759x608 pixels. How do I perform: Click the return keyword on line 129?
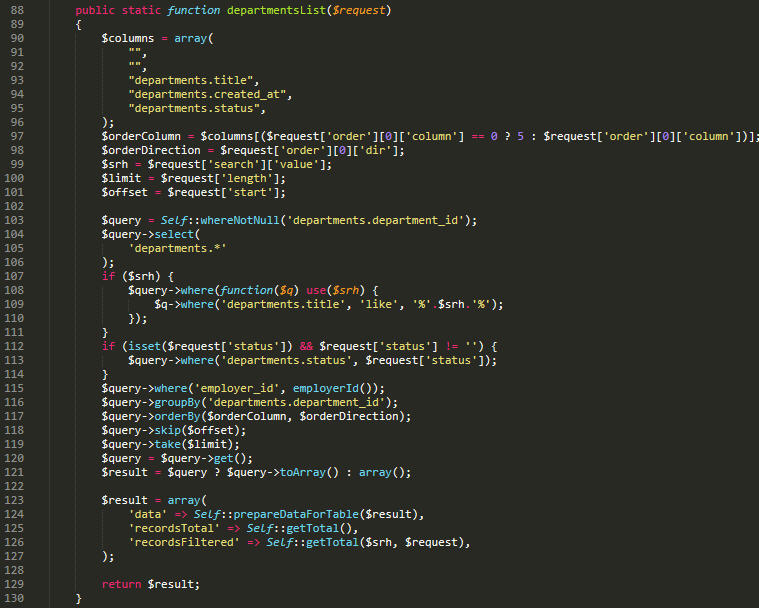[x=121, y=585]
